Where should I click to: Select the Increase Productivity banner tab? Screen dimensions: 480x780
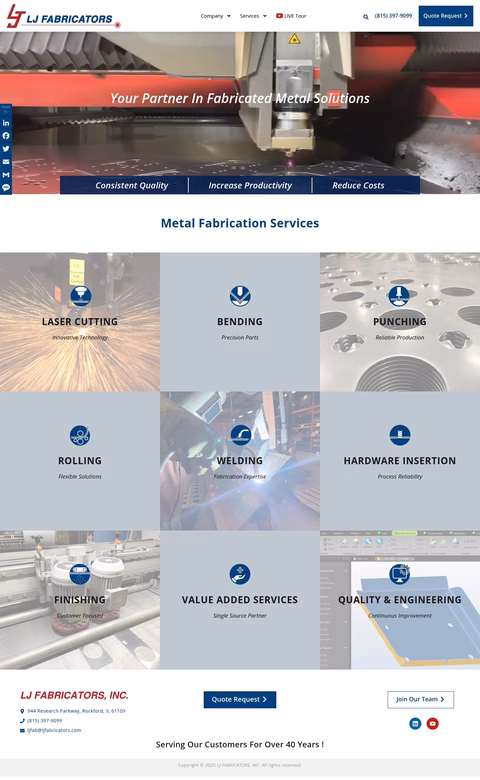tap(250, 186)
